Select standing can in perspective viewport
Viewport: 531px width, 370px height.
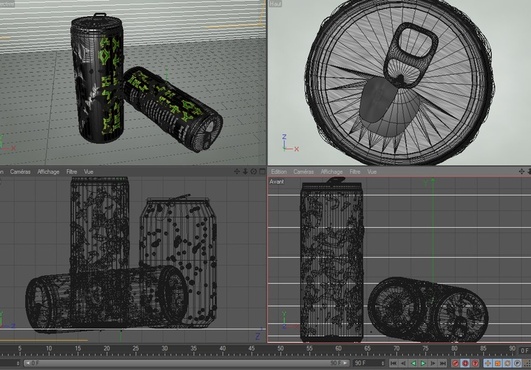coord(97,78)
